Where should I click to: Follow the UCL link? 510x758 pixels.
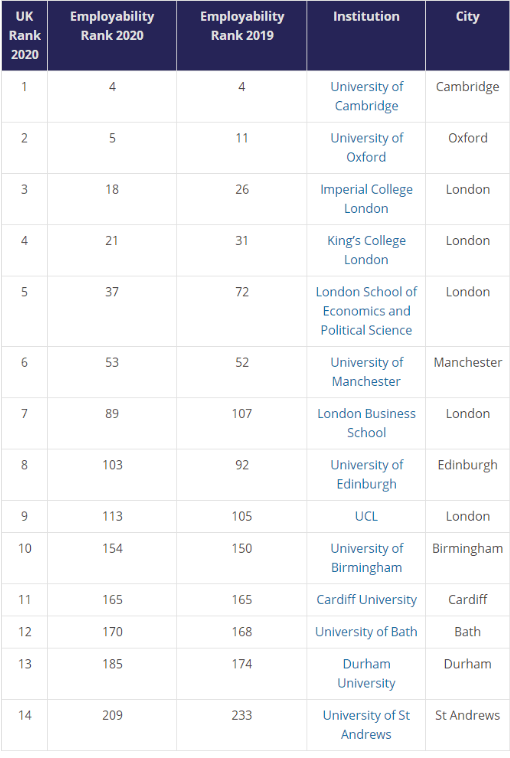[x=366, y=516]
